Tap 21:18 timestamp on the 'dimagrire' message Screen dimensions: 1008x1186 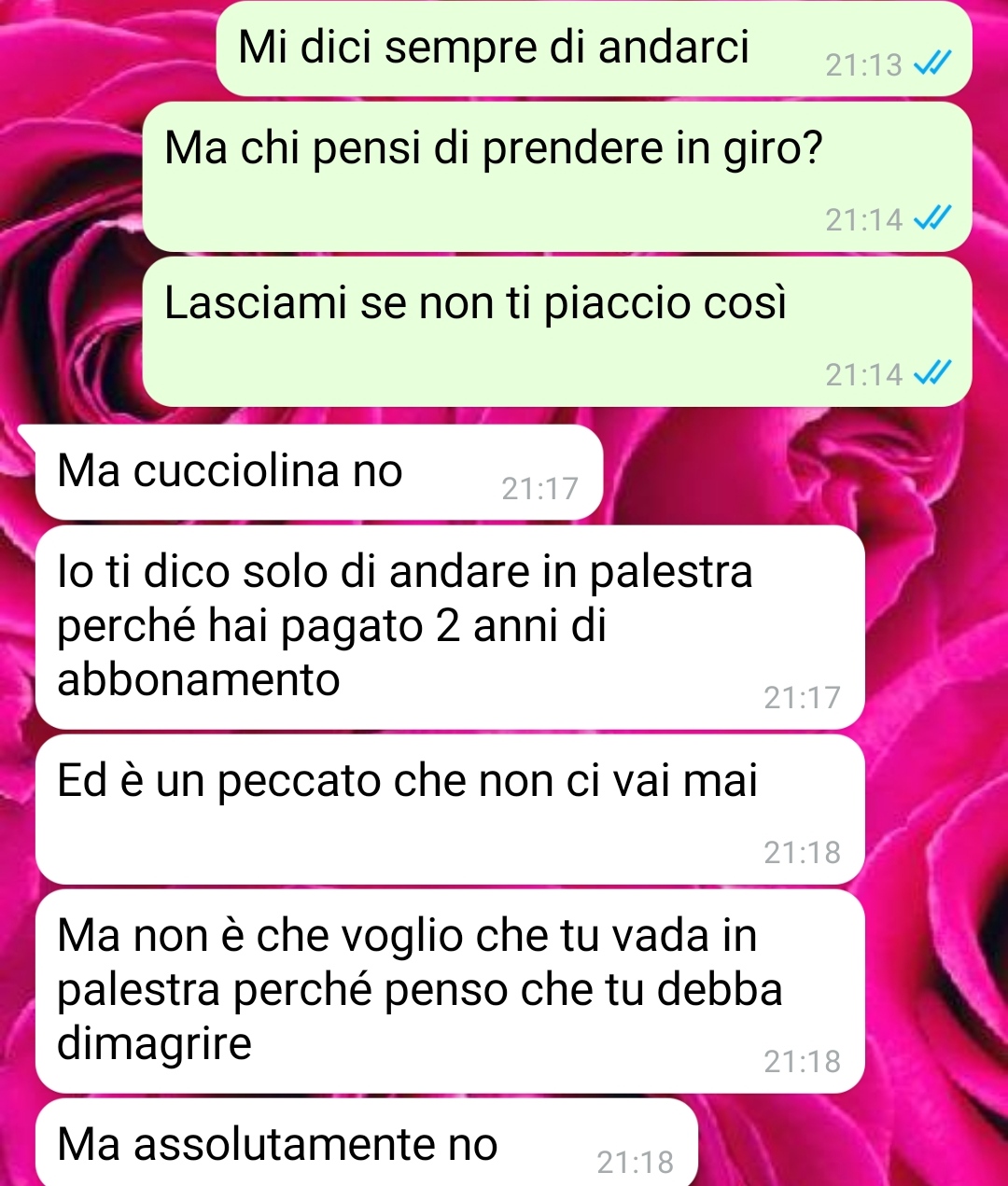tap(802, 1062)
